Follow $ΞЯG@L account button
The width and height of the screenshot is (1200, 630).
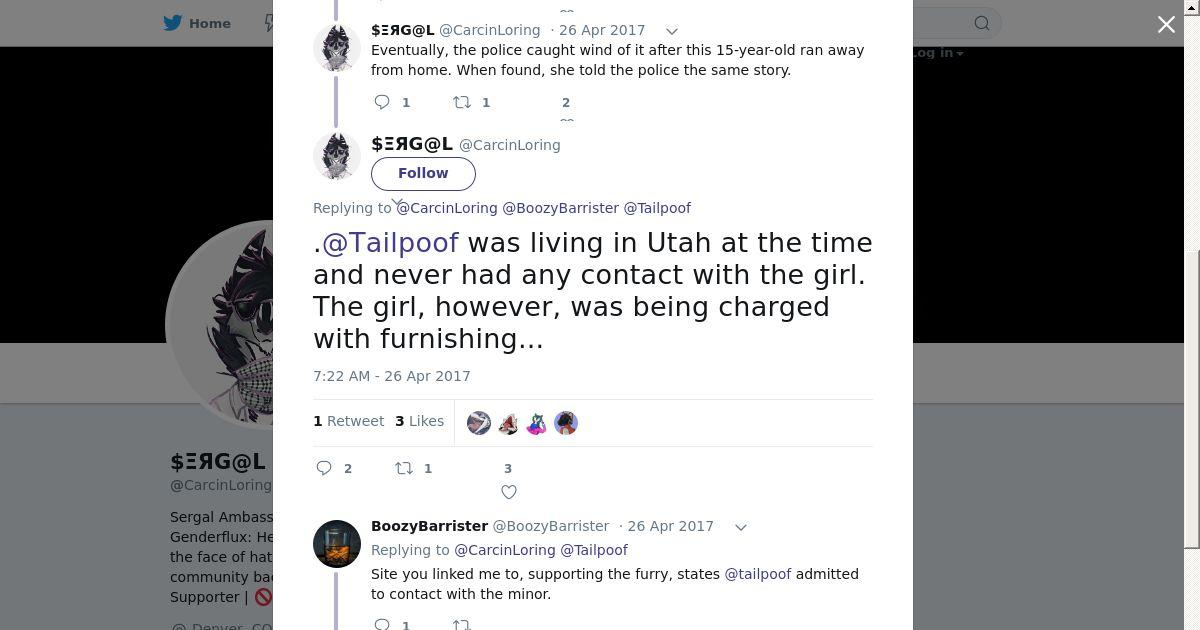423,173
